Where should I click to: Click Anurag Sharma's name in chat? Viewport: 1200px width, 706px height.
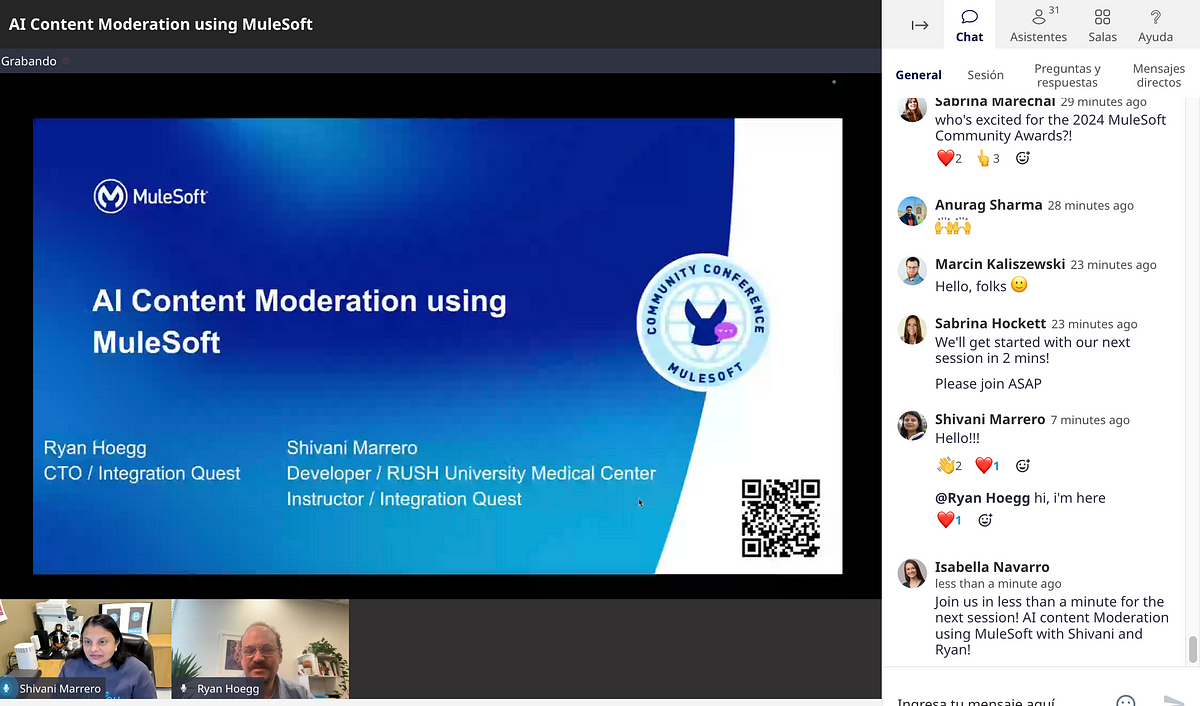point(988,205)
